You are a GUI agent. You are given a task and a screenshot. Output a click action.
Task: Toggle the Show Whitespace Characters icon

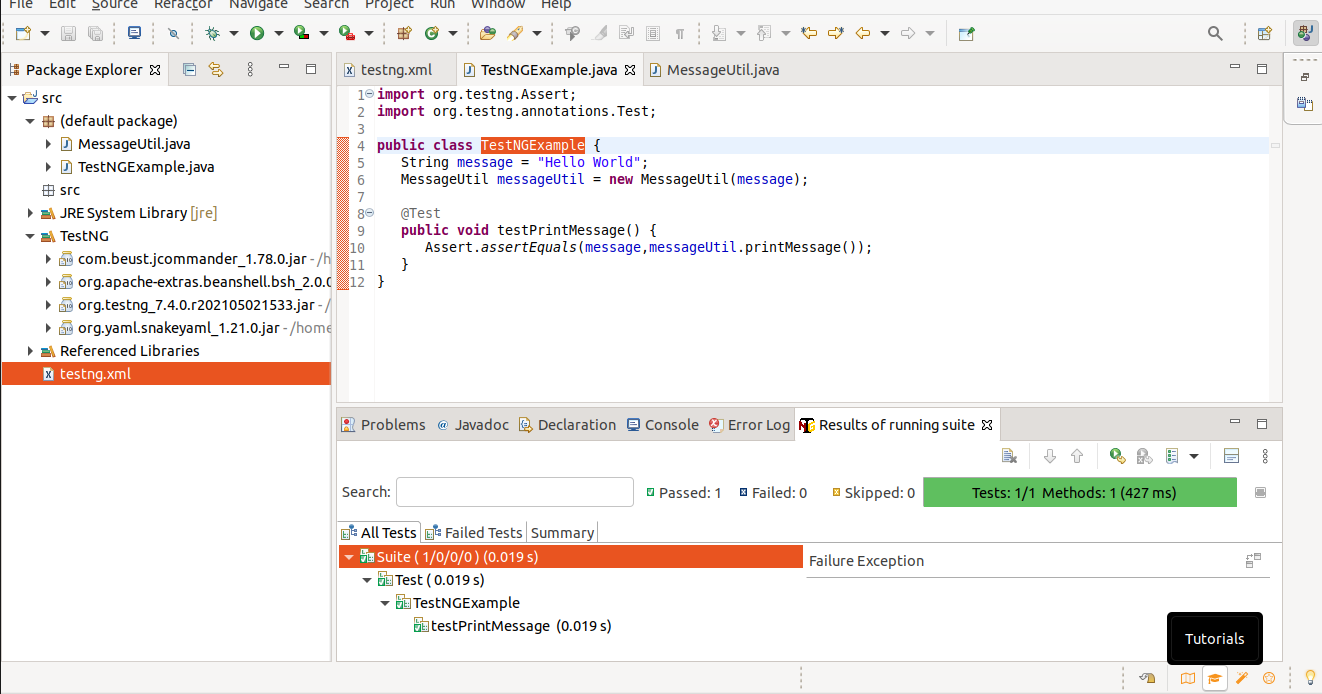(x=681, y=33)
